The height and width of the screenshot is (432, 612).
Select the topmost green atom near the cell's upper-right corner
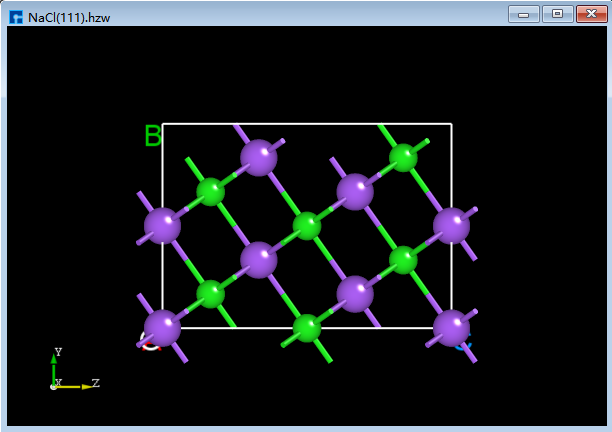pyautogui.click(x=403, y=158)
